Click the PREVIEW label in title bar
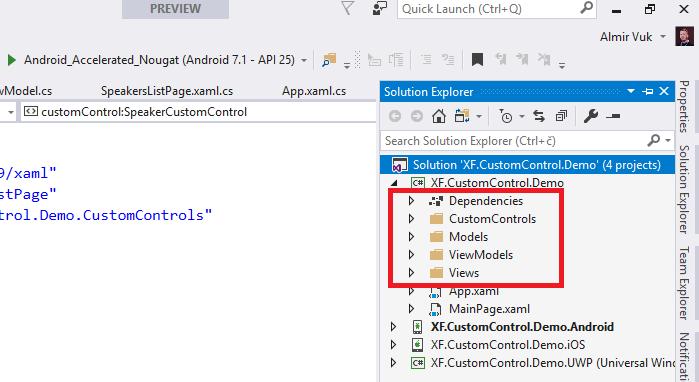The image size is (699, 382). [x=175, y=9]
